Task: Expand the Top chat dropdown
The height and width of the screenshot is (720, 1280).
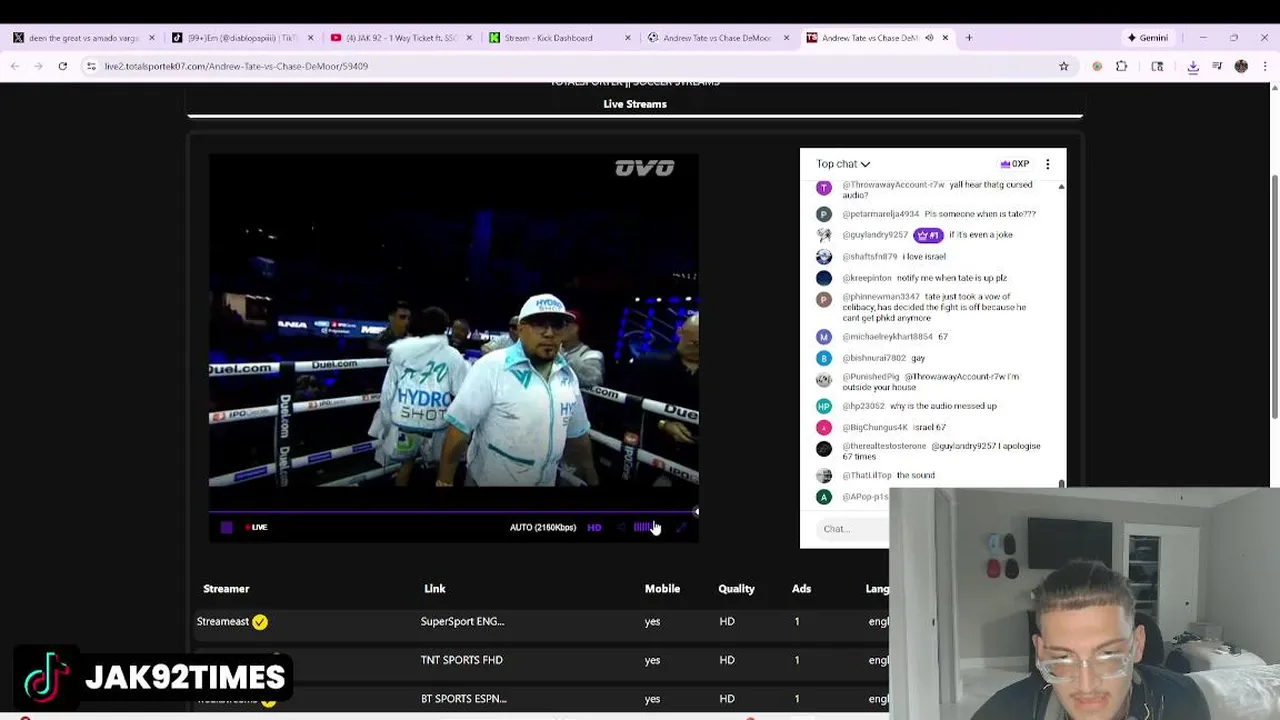Action: tap(843, 164)
